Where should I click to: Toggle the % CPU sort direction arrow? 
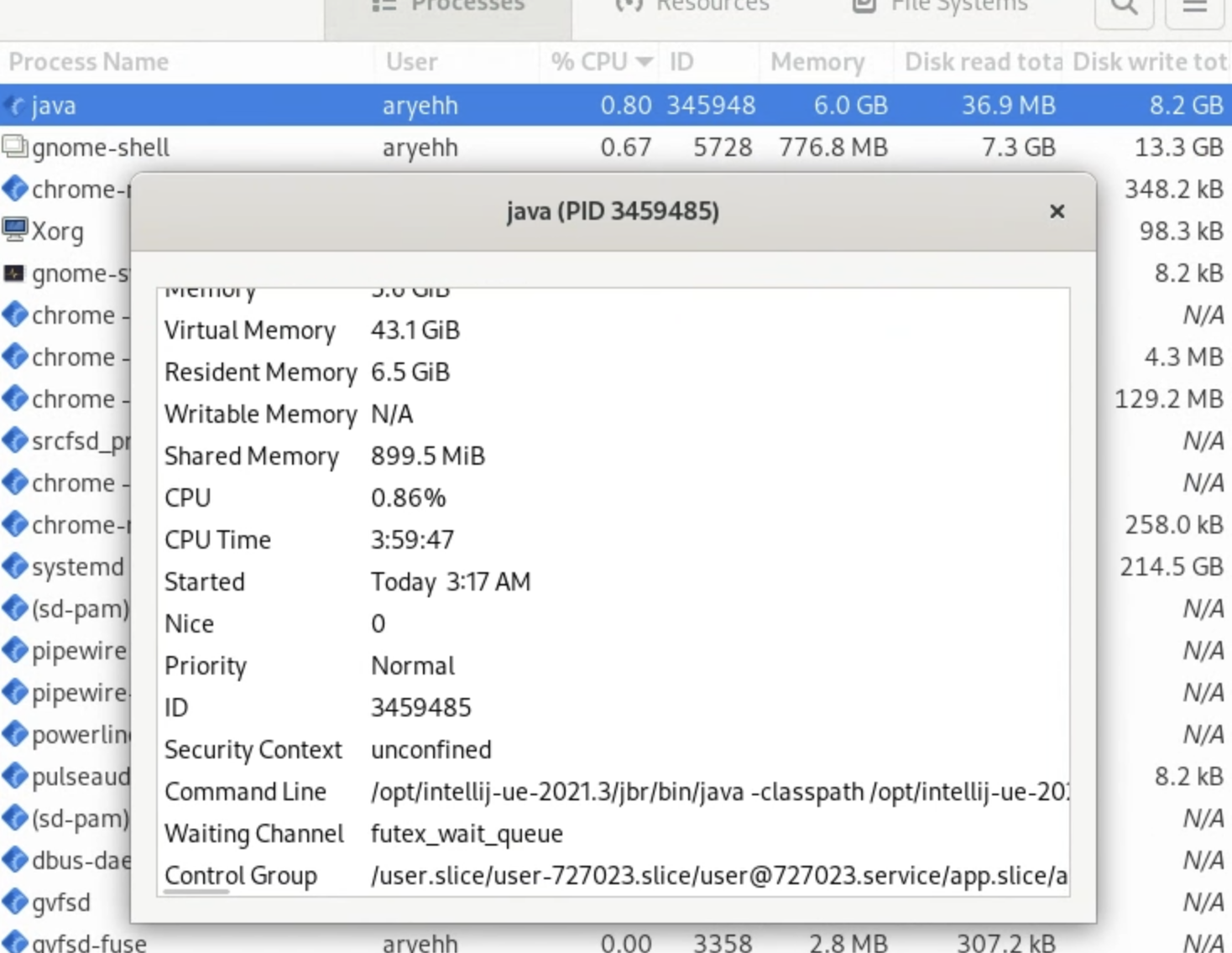643,61
